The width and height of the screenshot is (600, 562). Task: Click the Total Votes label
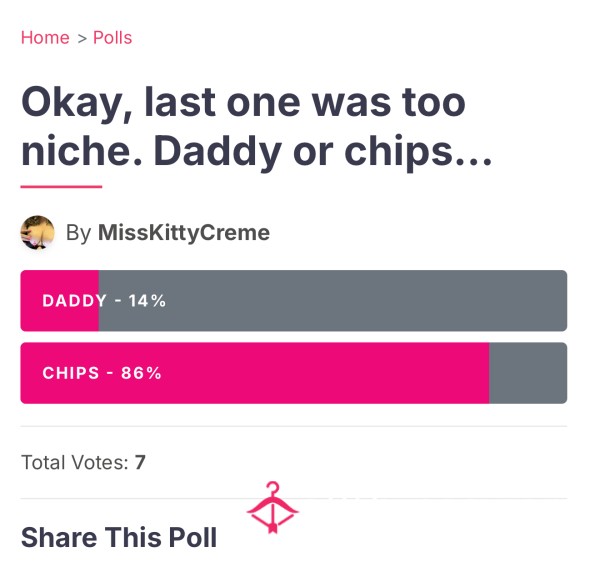click(75, 462)
